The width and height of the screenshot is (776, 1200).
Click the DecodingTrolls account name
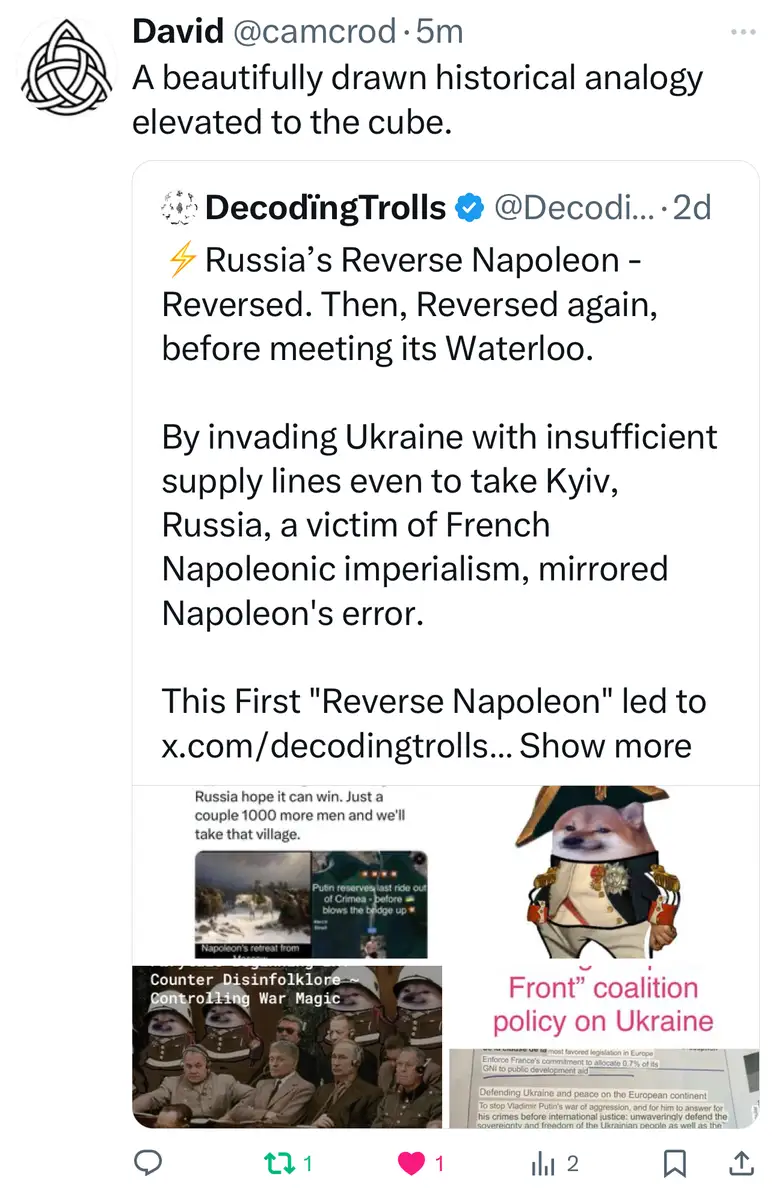click(x=325, y=208)
